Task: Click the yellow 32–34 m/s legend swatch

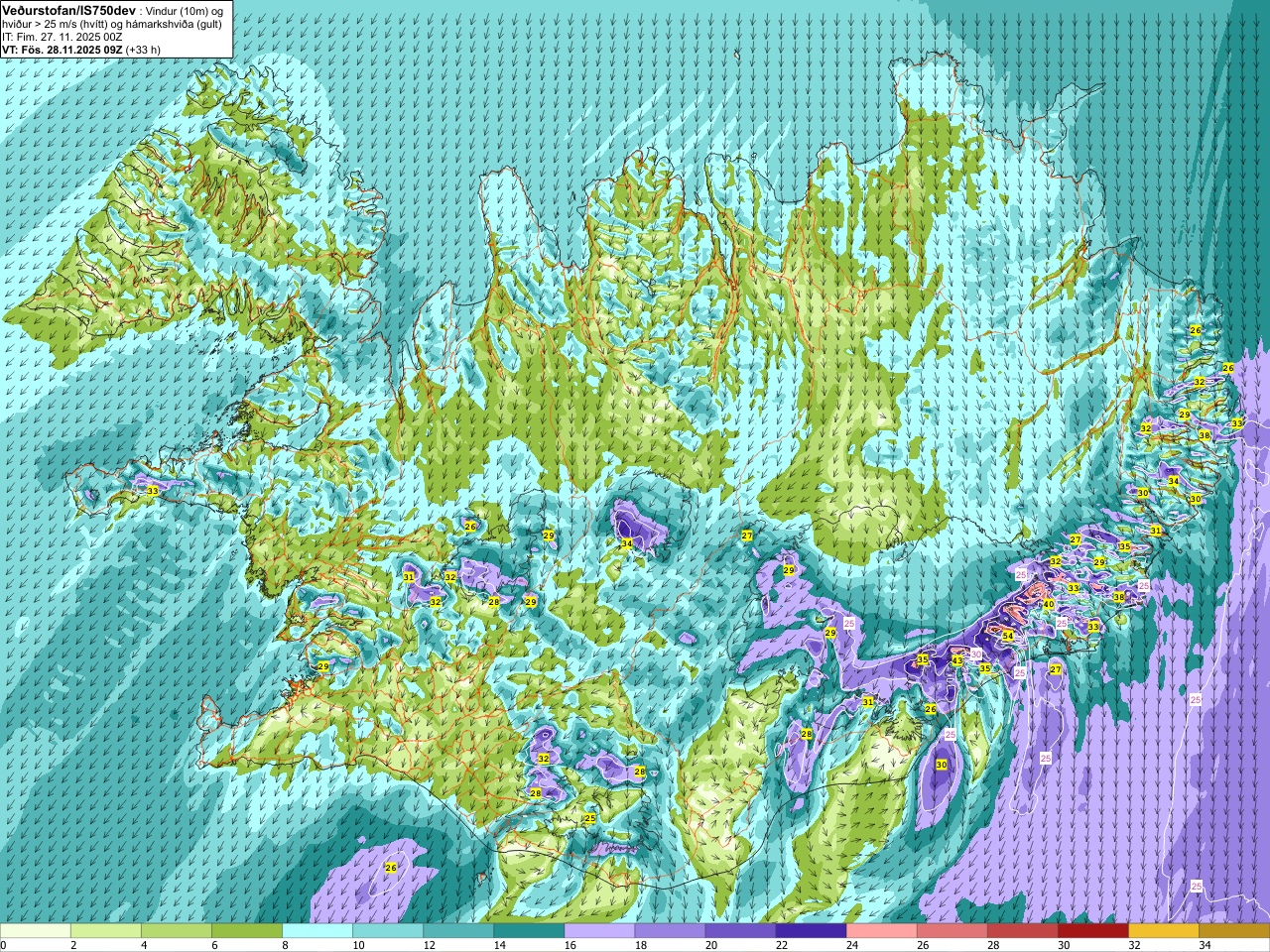Action: (1163, 931)
